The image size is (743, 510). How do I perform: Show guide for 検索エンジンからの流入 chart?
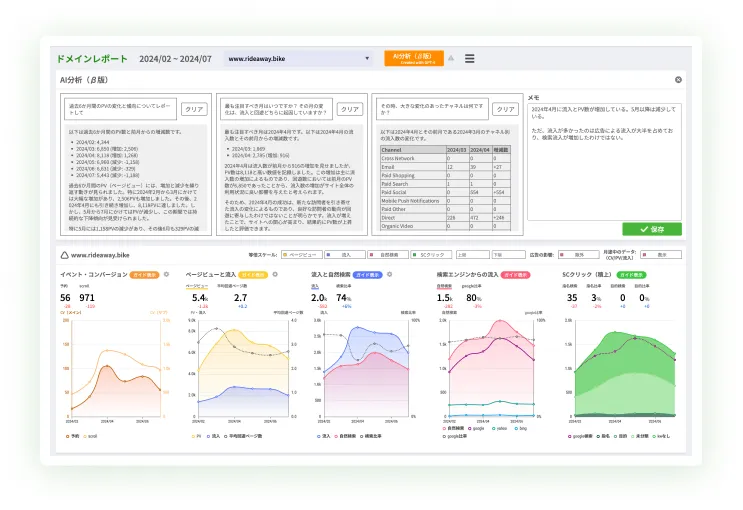(515, 275)
